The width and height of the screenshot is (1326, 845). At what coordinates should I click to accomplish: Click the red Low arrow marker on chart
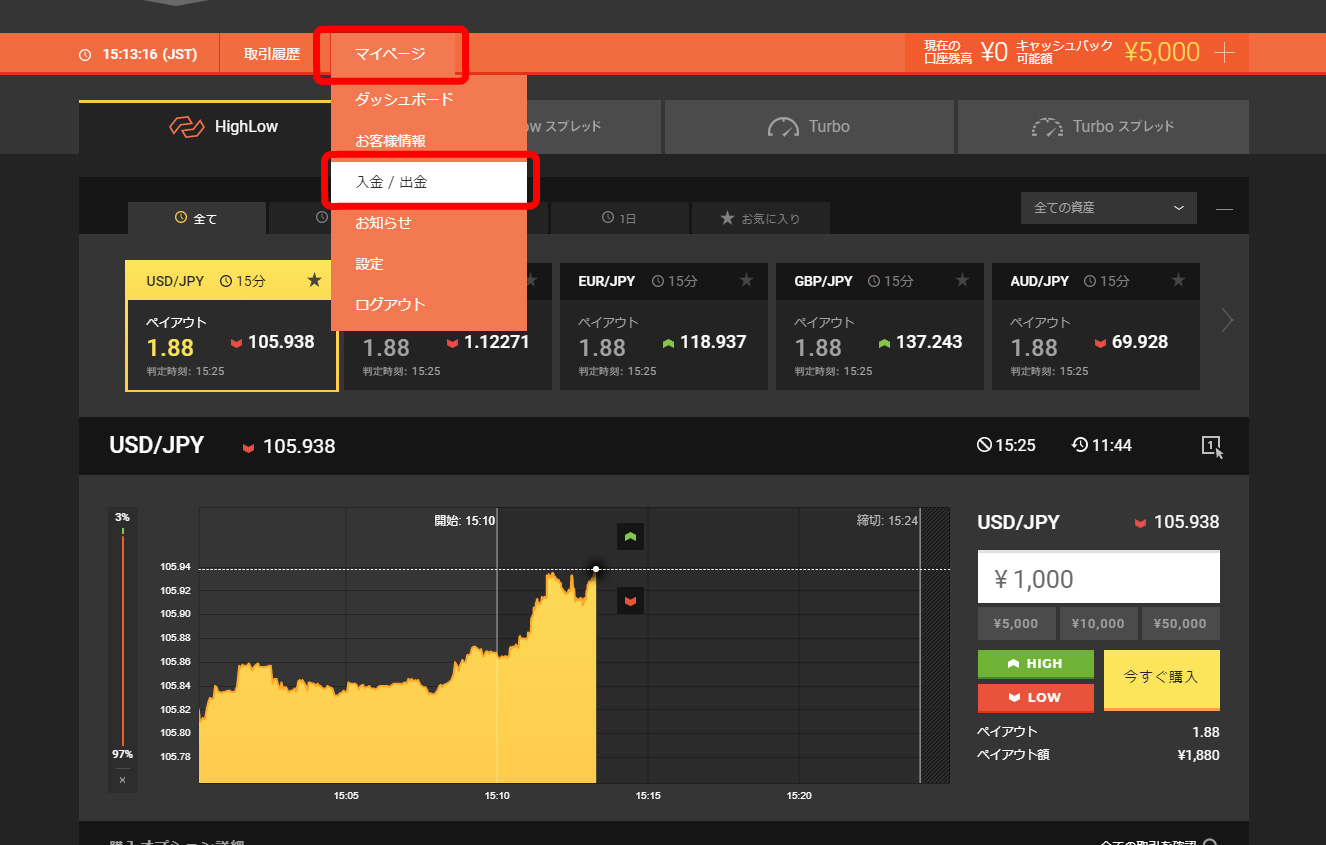tap(630, 600)
